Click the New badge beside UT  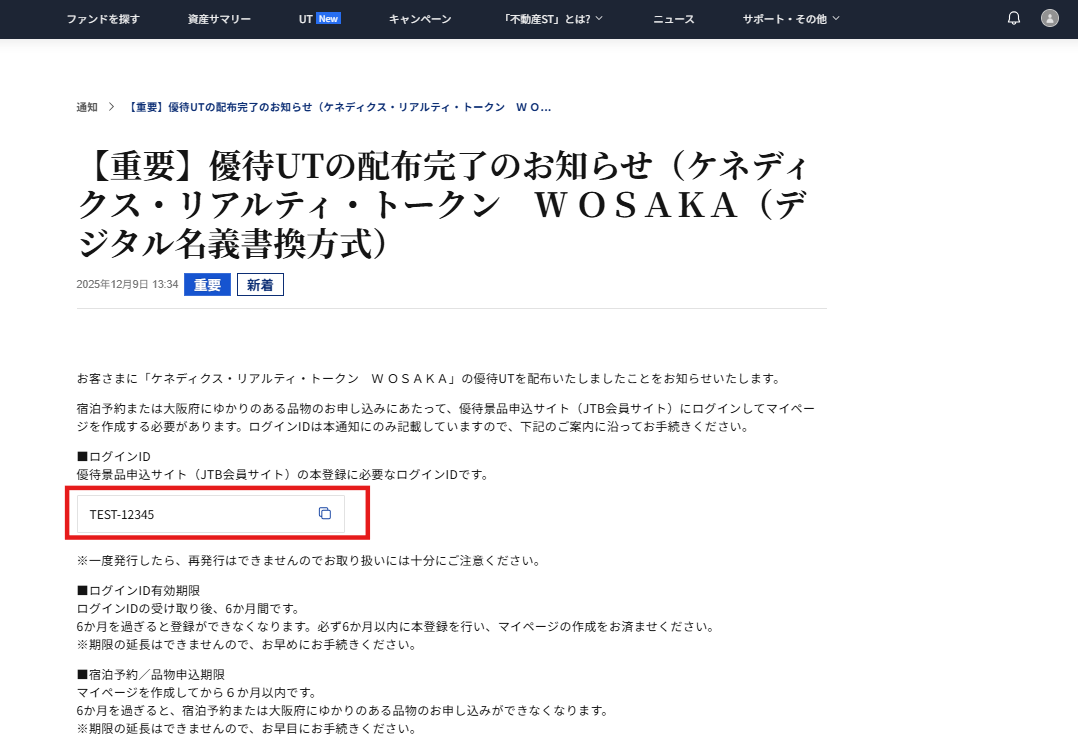328,19
